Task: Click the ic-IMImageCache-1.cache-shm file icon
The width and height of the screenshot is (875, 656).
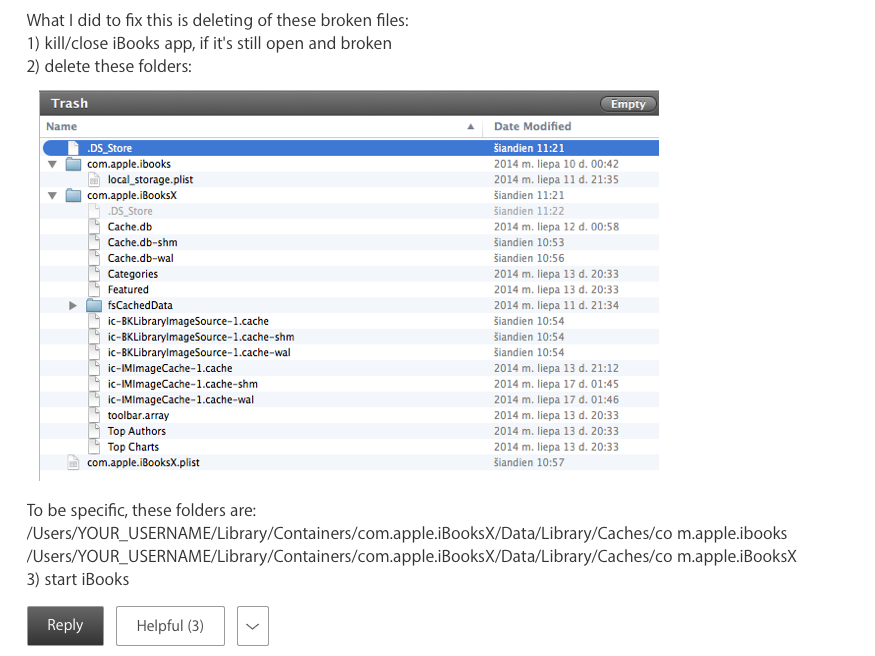Action: point(94,384)
